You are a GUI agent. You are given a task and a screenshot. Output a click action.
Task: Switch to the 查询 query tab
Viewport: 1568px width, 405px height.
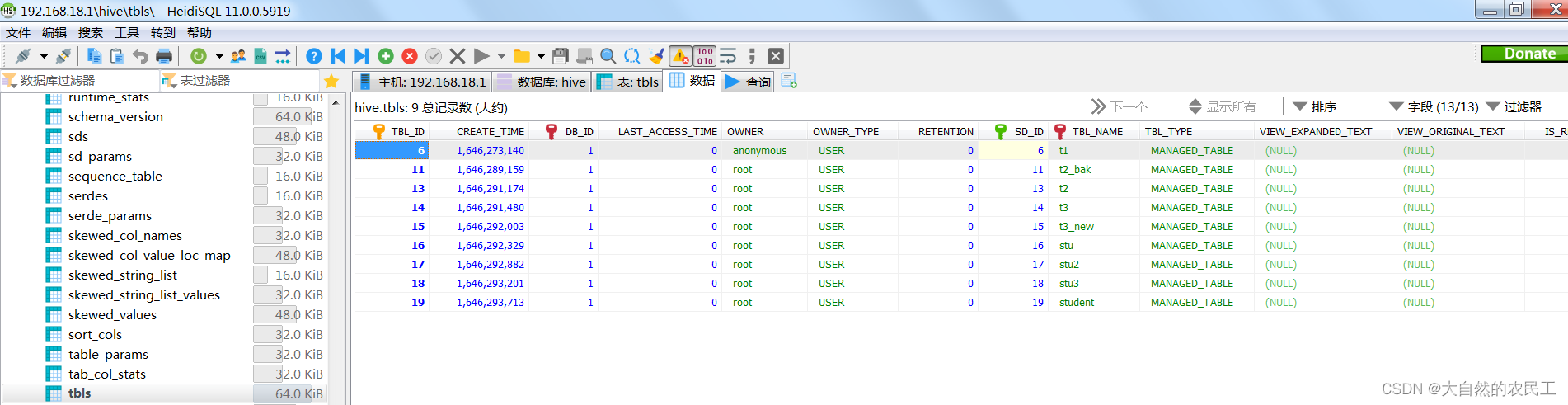(748, 82)
